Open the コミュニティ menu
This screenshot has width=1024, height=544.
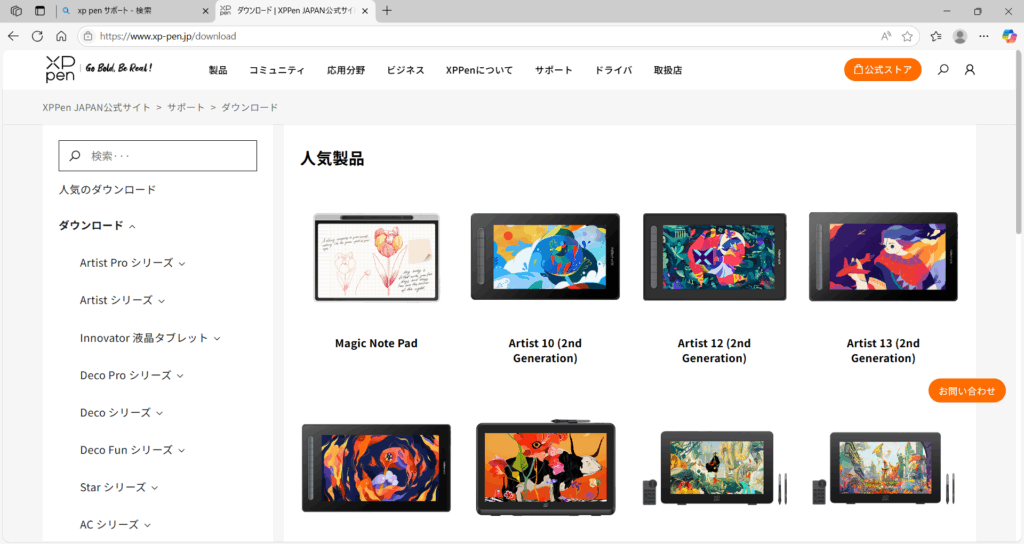click(x=277, y=70)
